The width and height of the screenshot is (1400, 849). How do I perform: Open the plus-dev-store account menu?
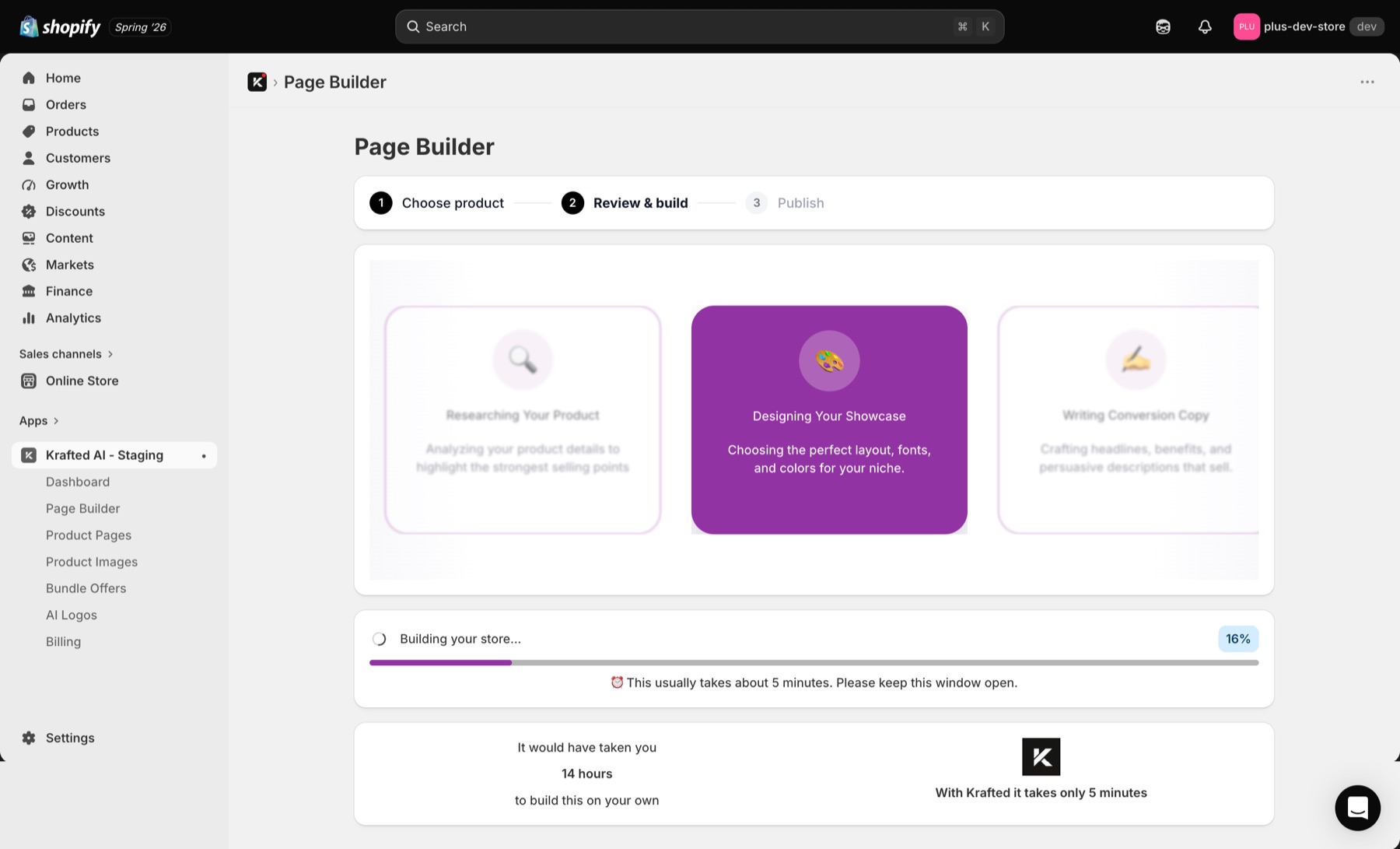(x=1308, y=26)
